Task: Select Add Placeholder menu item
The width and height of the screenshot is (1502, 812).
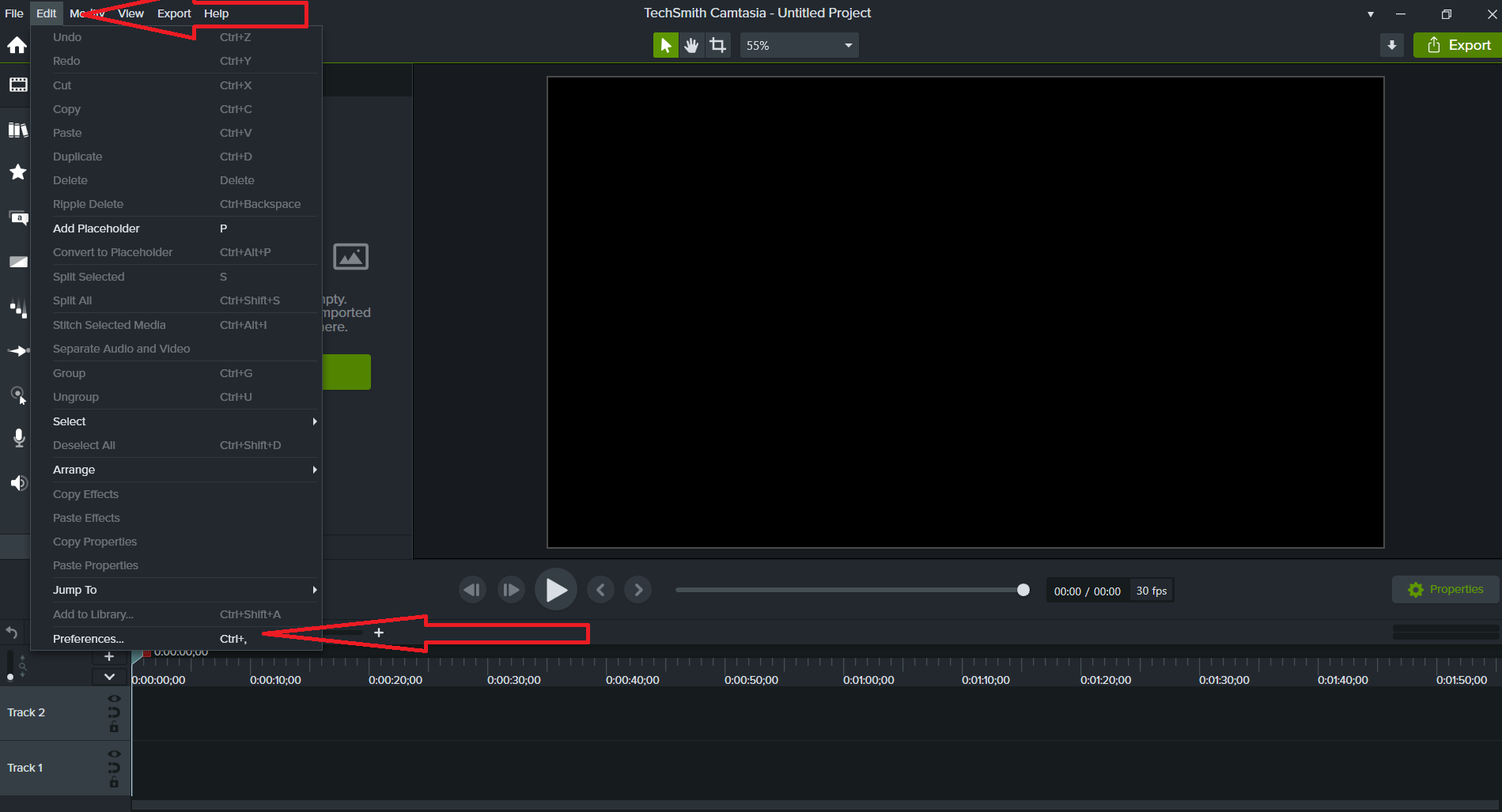Action: coord(96,228)
